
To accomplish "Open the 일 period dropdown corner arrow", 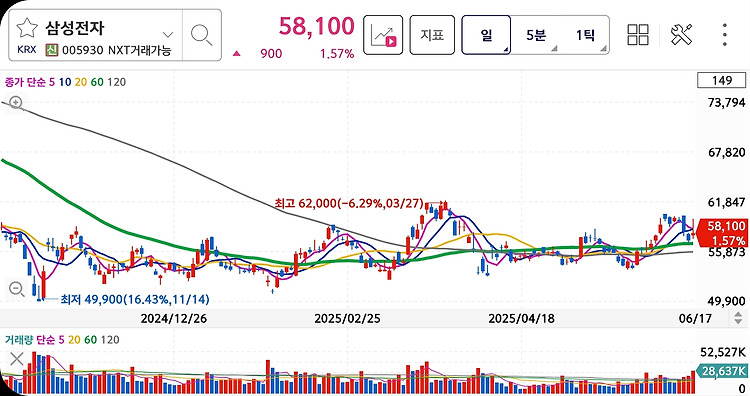I will click(506, 49).
